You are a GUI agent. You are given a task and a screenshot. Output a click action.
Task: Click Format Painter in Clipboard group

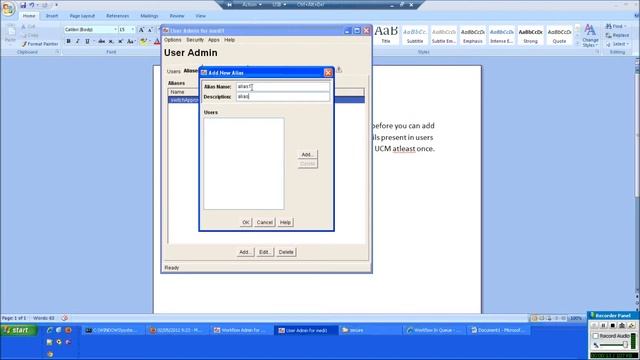[40, 44]
